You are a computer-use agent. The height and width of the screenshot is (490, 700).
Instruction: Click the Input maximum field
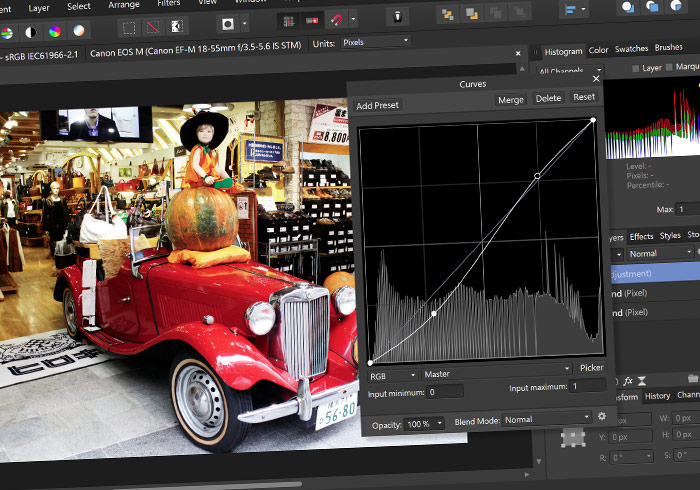pyautogui.click(x=588, y=386)
